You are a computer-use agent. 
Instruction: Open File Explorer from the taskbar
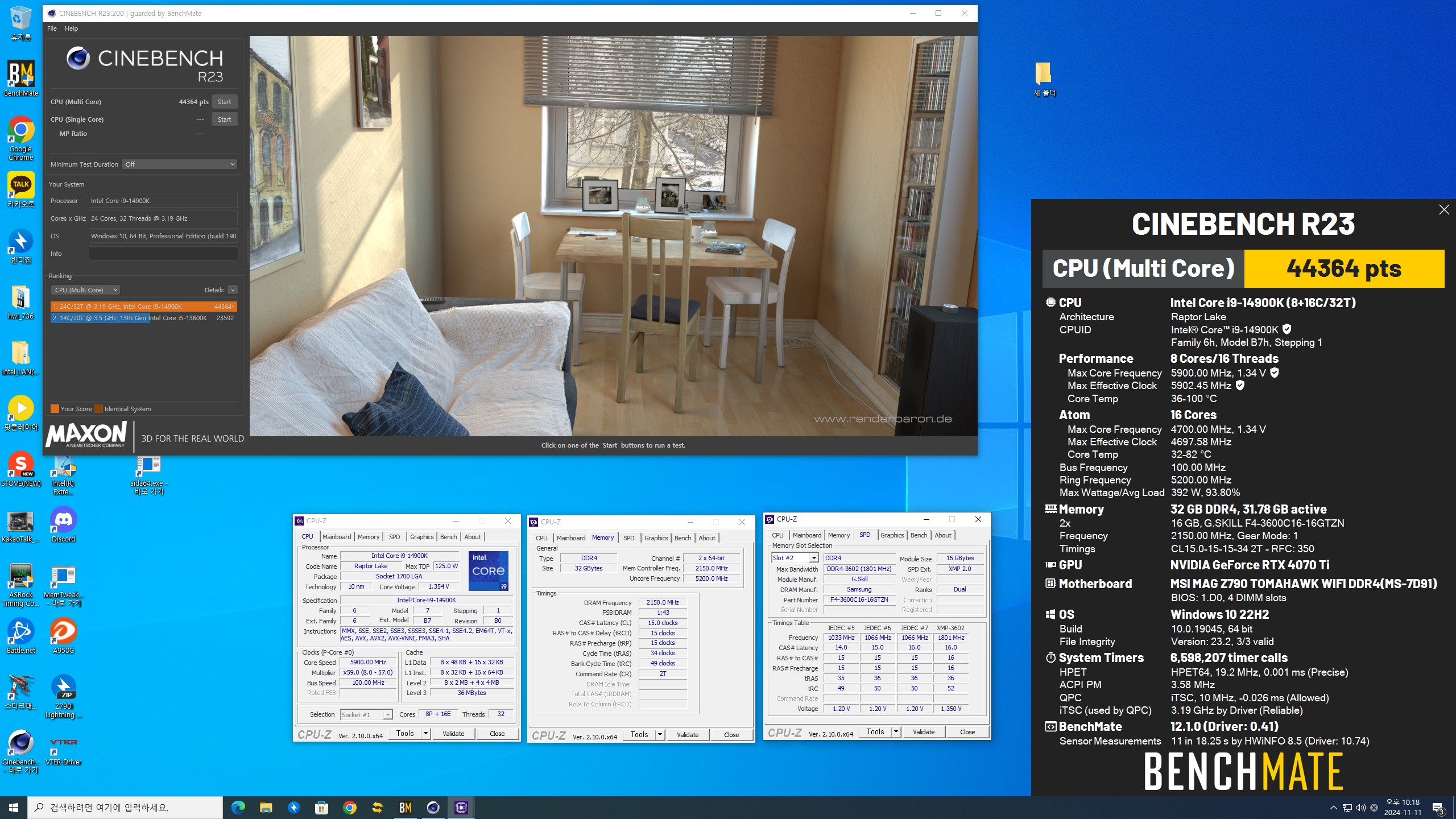[266, 808]
